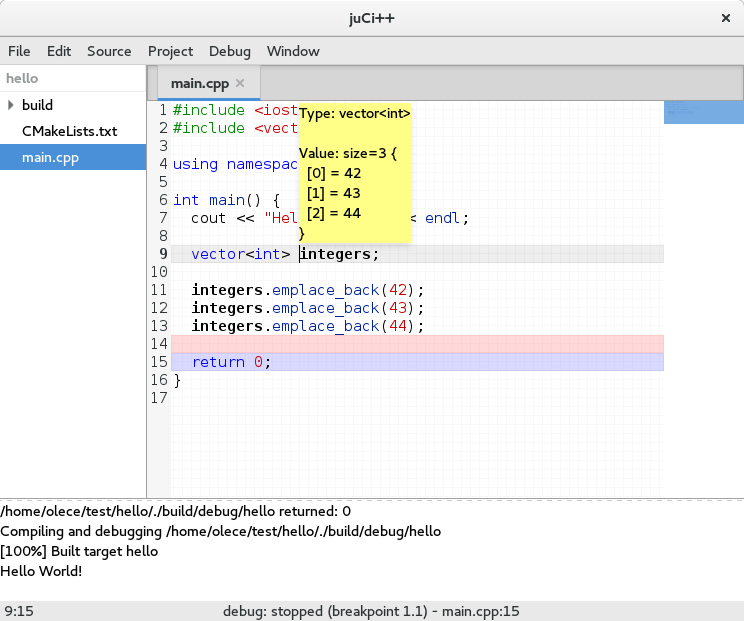Click the Hello World! terminal output
This screenshot has width=744, height=621.
41,570
